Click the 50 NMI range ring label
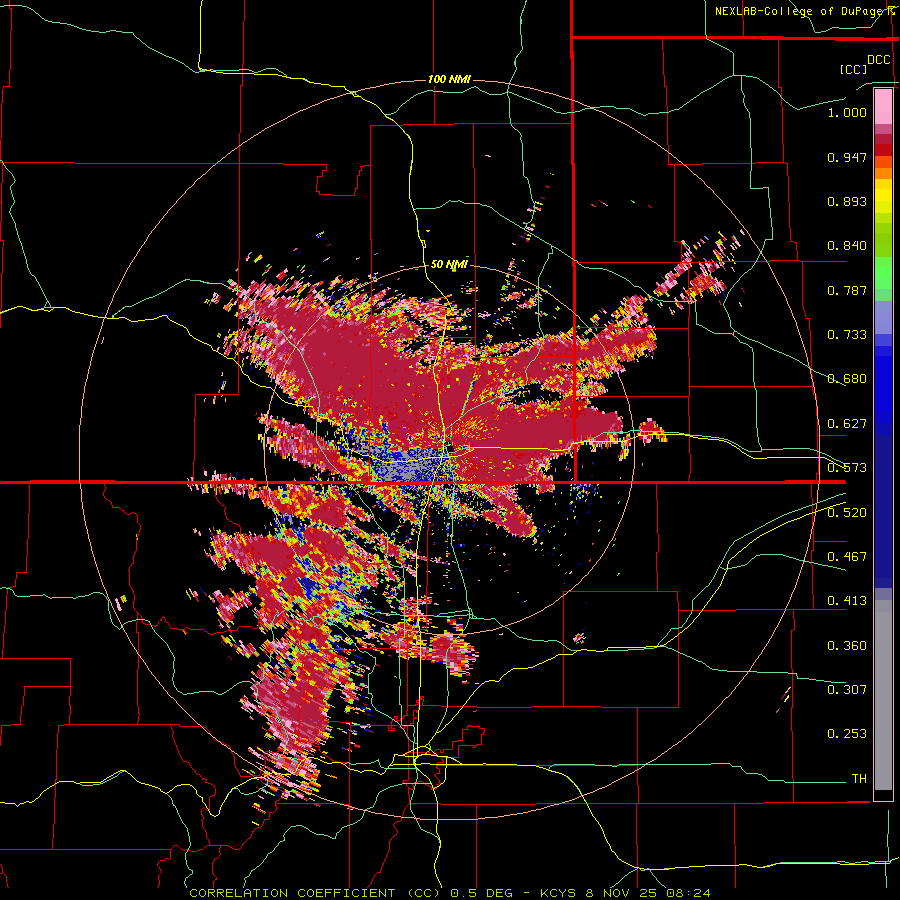 (x=449, y=265)
